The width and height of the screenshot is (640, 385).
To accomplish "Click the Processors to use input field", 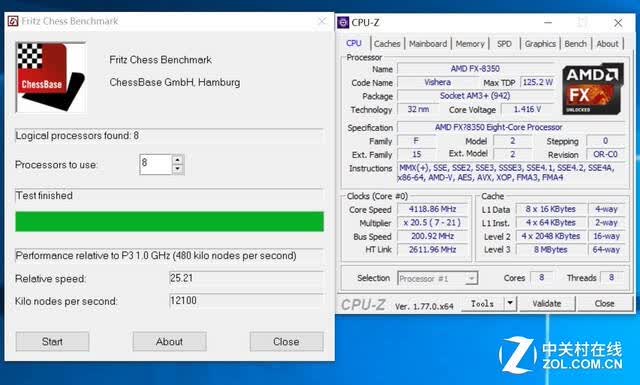I will coord(156,165).
